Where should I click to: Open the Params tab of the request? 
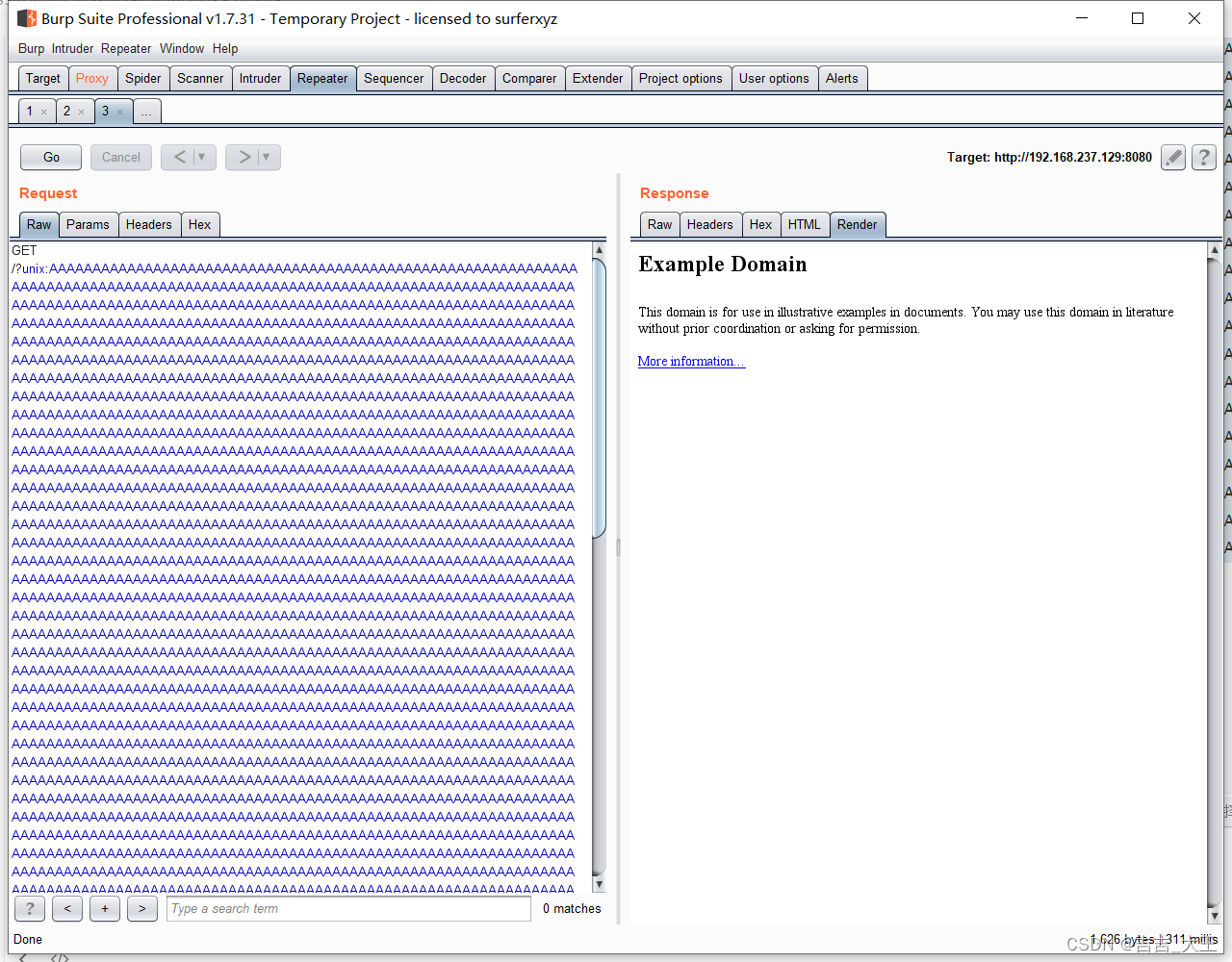pyautogui.click(x=88, y=224)
